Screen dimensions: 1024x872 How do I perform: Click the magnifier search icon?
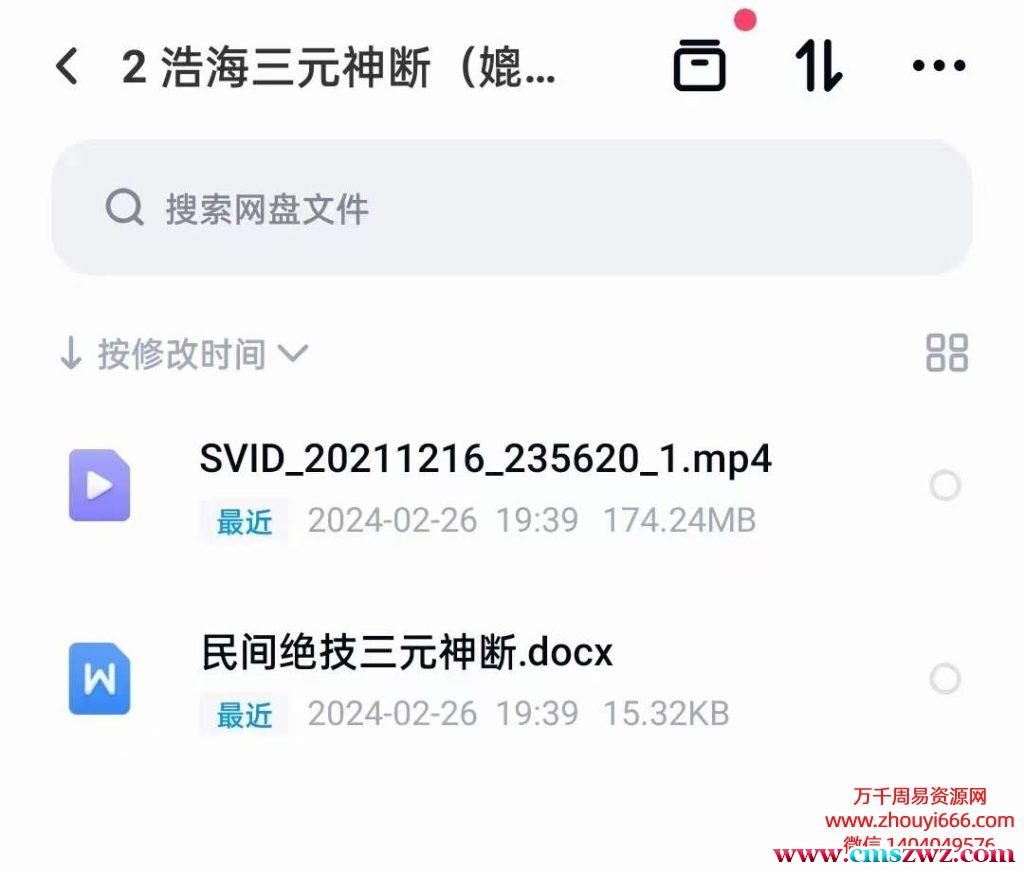[124, 208]
